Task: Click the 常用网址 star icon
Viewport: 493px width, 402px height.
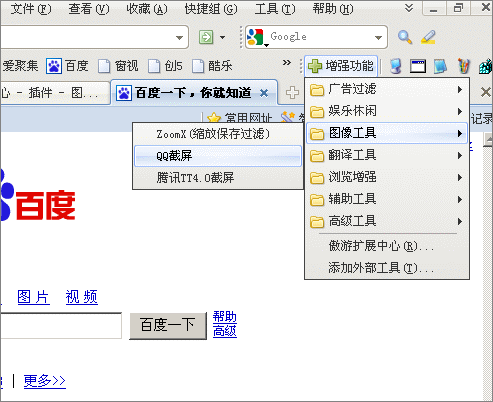Action: click(x=214, y=118)
